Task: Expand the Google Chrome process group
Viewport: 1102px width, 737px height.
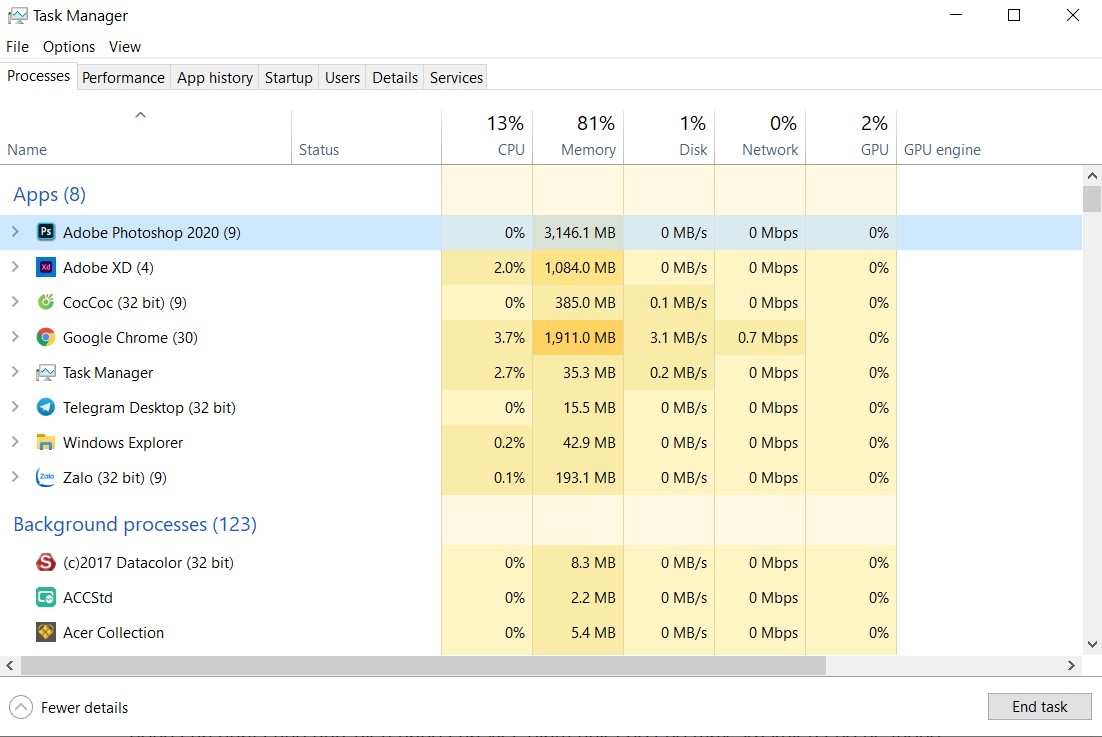Action: 15,338
